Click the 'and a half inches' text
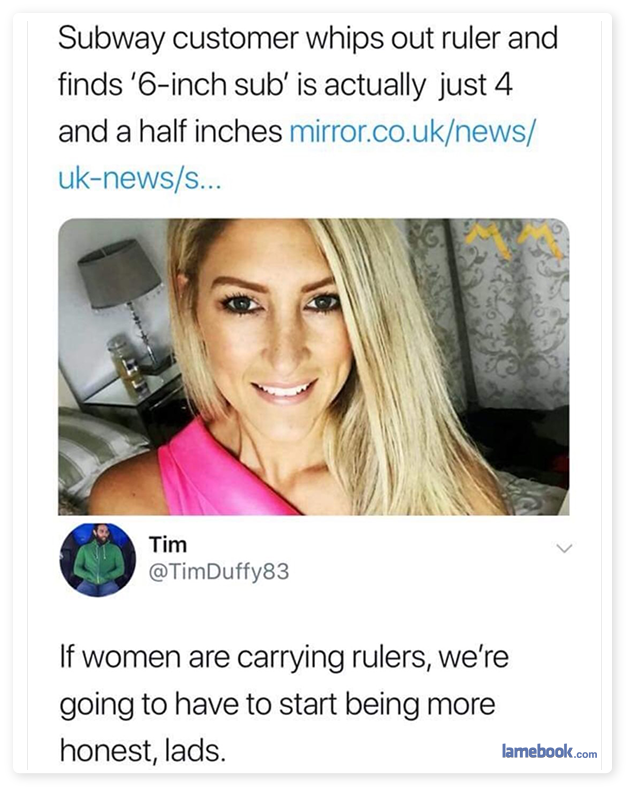 [170, 131]
